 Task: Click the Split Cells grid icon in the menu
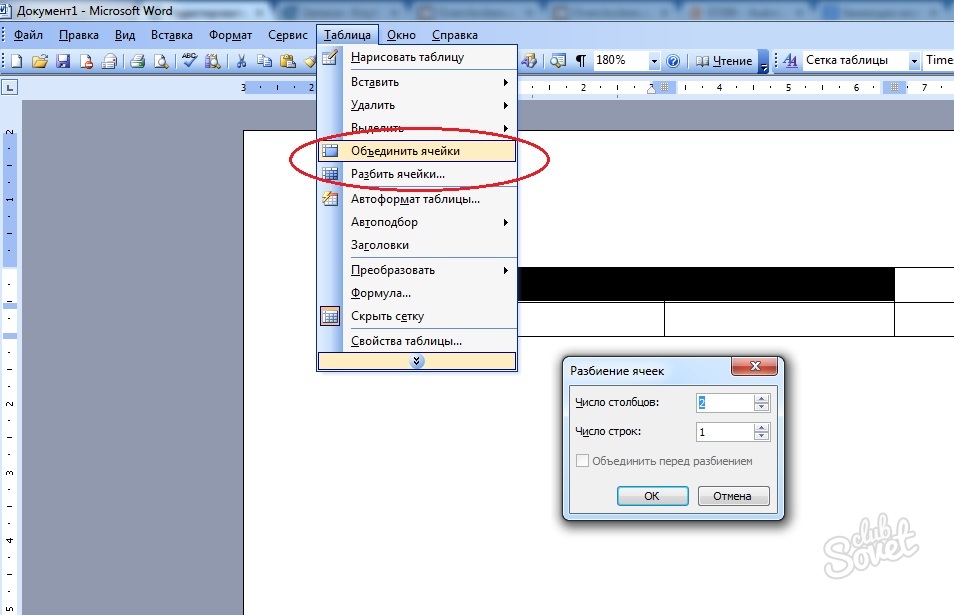coord(330,174)
